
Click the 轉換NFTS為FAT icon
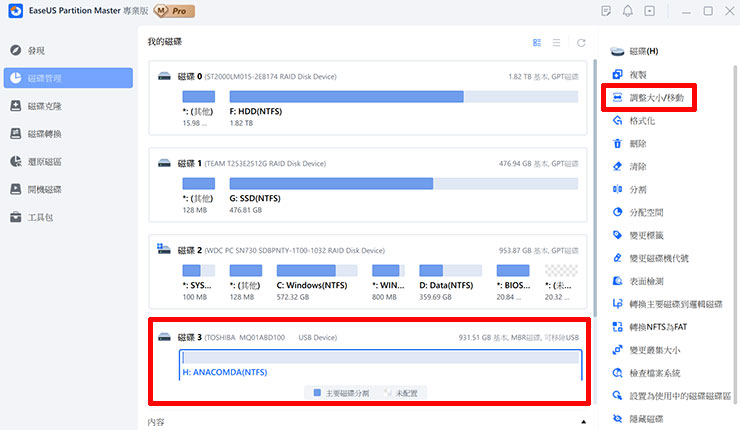click(x=617, y=327)
